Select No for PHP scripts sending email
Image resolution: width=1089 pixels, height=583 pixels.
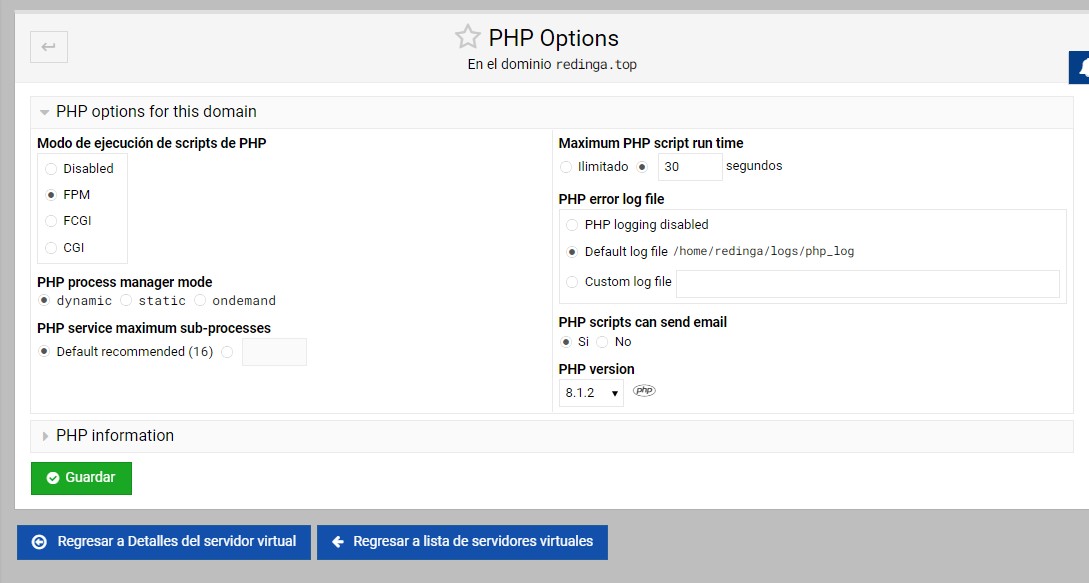click(602, 342)
